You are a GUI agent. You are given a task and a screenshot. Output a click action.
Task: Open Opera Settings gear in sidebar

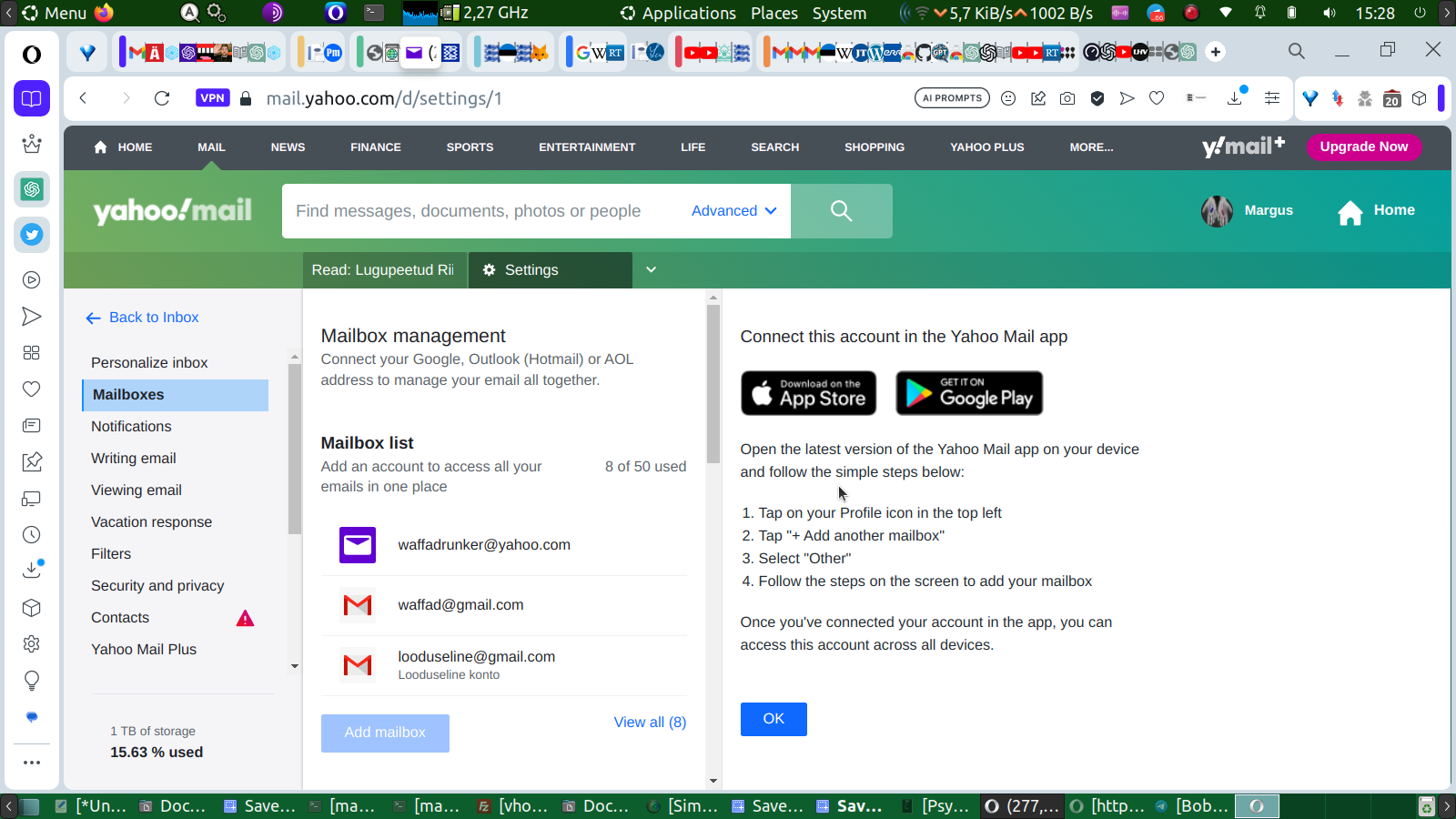(32, 644)
